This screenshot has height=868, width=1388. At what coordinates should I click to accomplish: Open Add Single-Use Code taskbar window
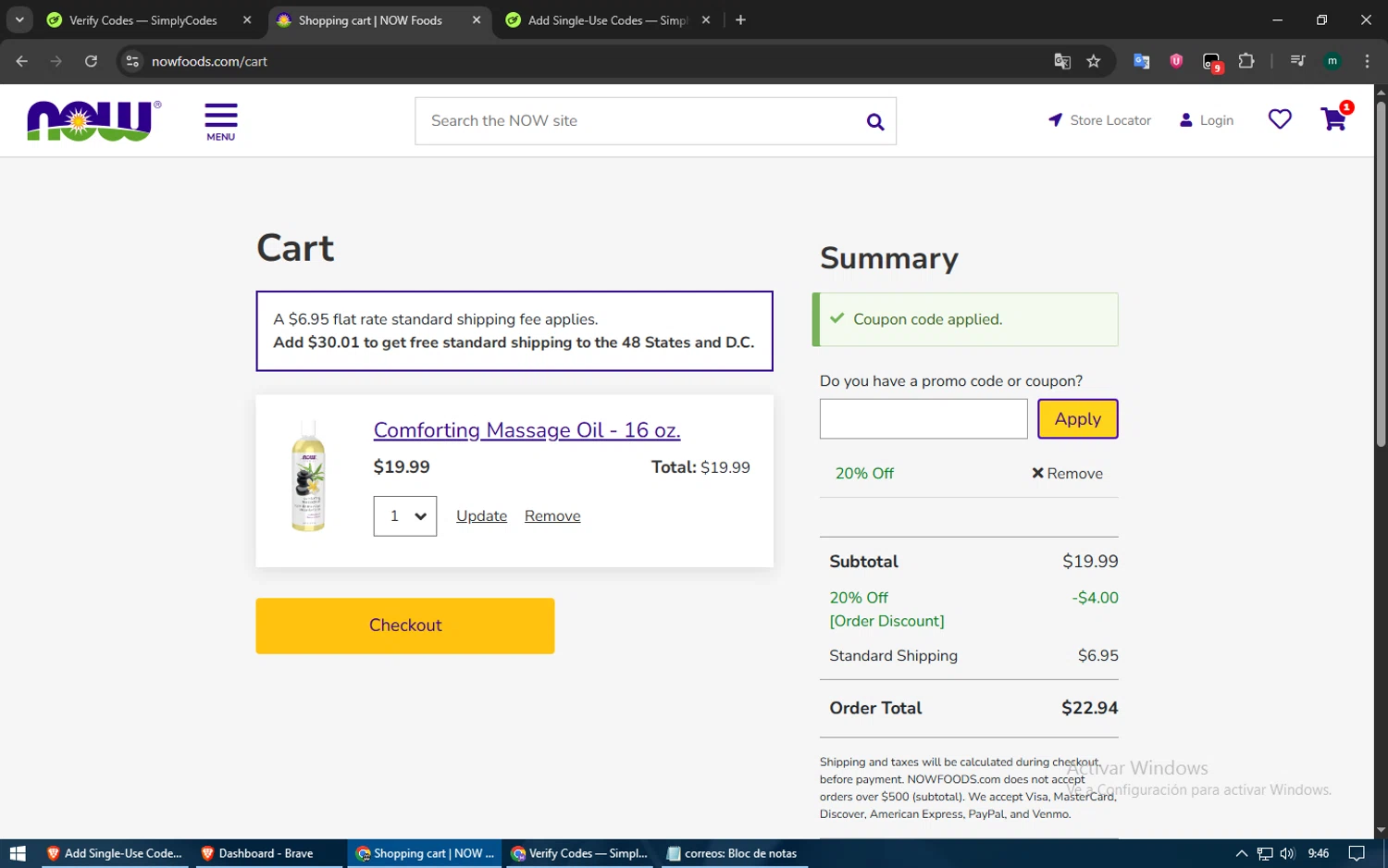114,853
